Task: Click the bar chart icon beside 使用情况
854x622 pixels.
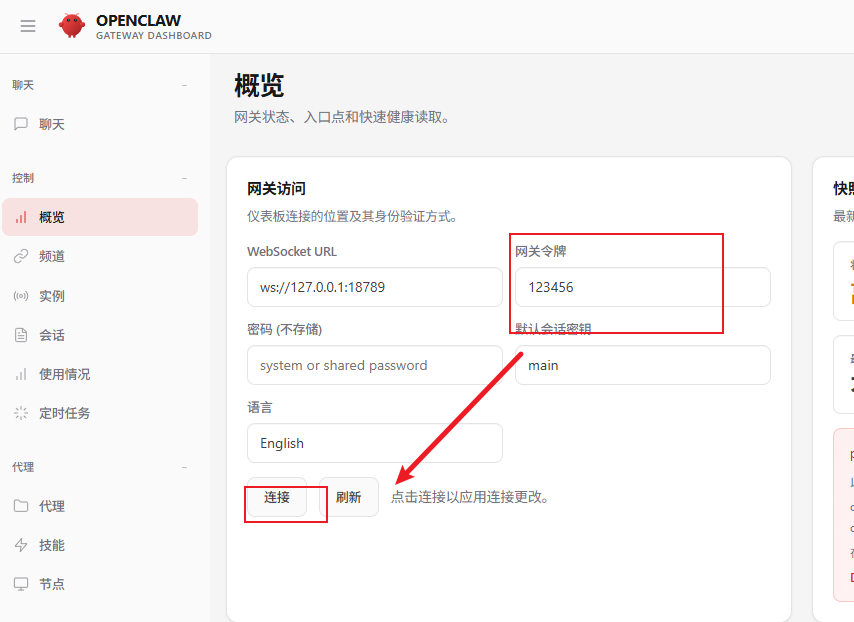Action: point(21,374)
